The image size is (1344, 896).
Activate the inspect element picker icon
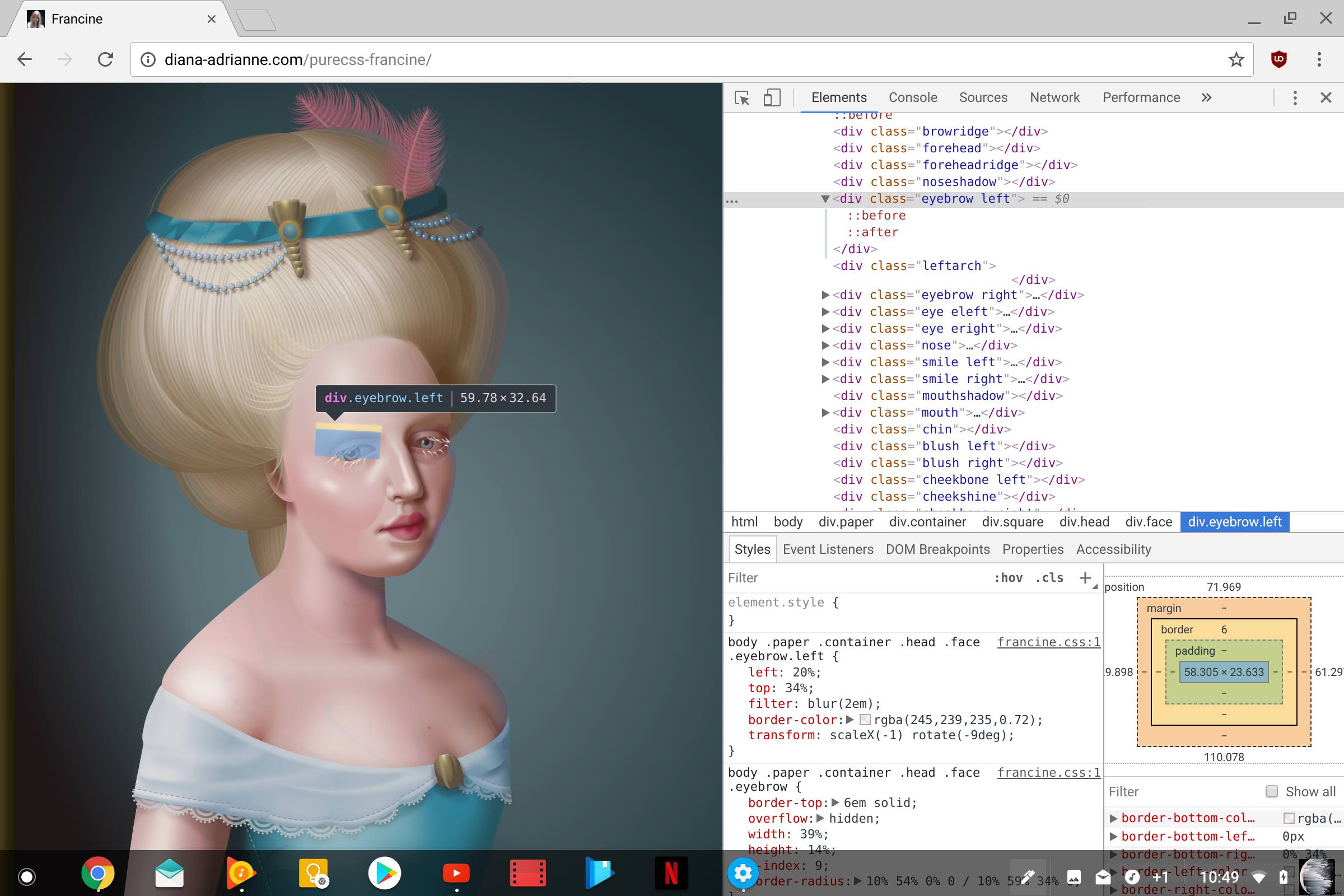(x=741, y=97)
